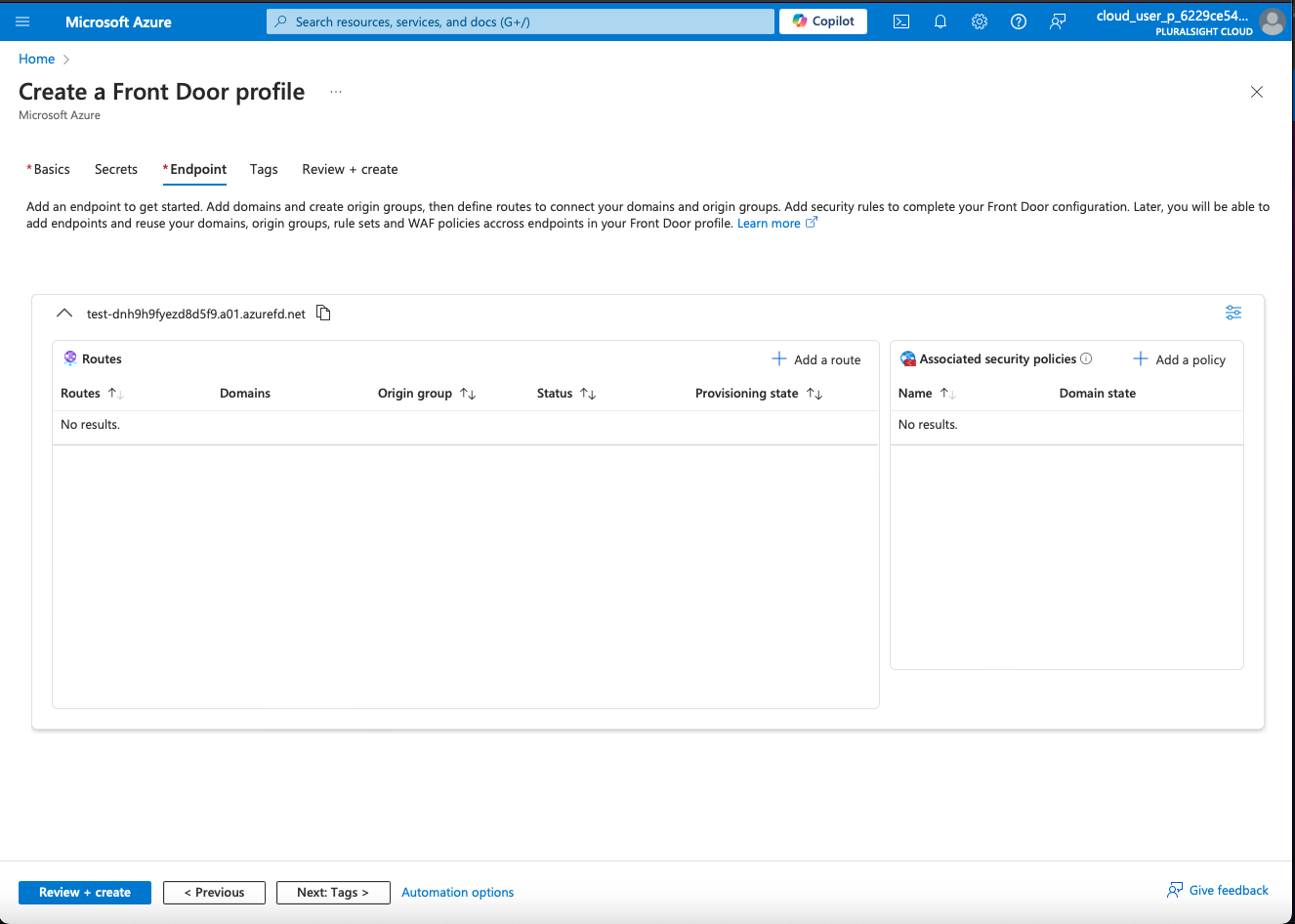Open the user account avatar
The width and height of the screenshot is (1295, 924).
tap(1273, 21)
